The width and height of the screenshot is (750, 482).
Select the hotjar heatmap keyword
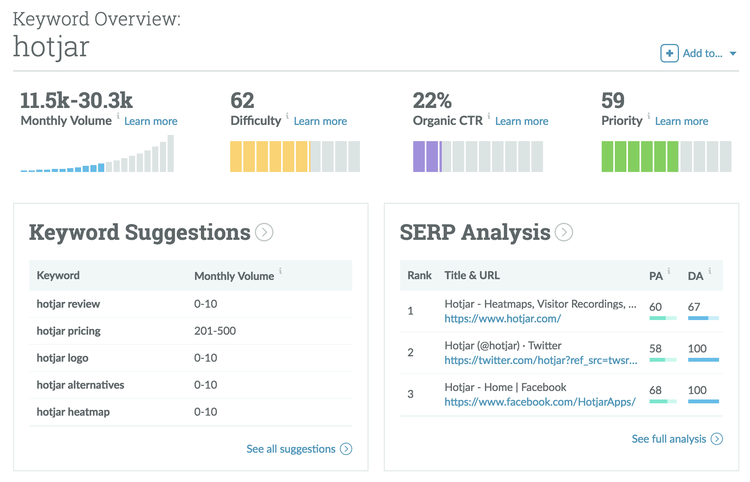tap(73, 412)
